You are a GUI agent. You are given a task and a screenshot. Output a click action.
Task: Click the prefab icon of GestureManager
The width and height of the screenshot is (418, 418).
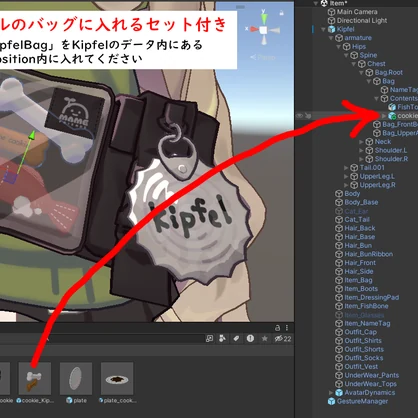point(331,401)
